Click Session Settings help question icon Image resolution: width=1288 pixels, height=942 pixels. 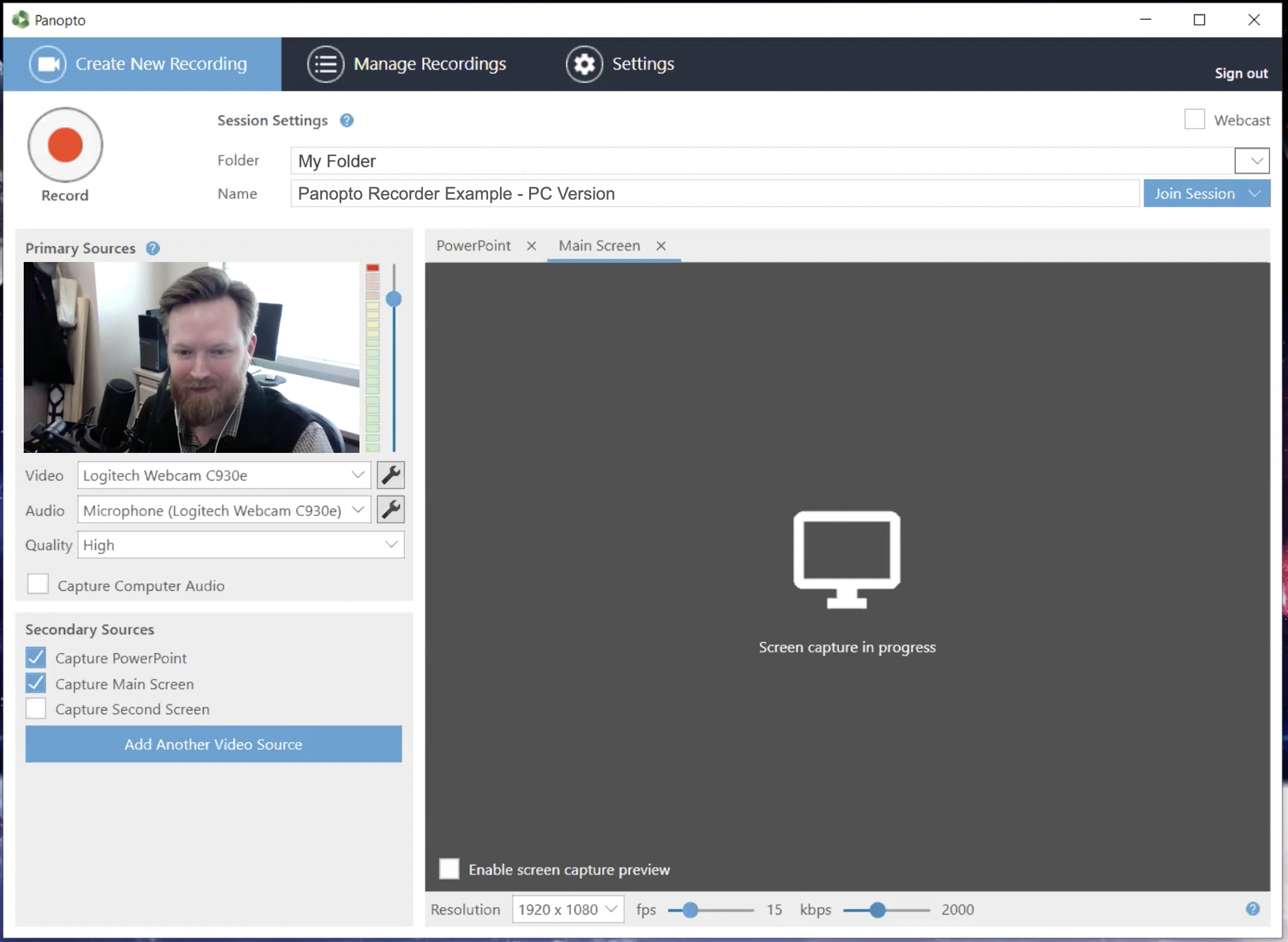346,120
